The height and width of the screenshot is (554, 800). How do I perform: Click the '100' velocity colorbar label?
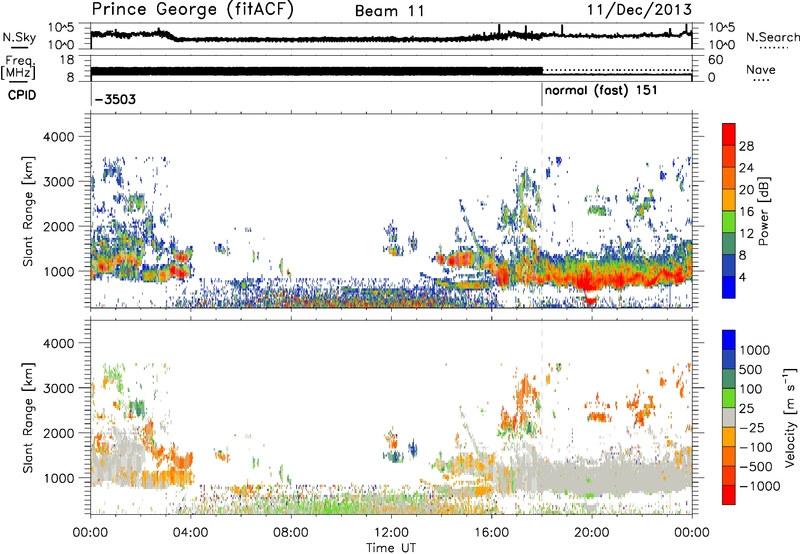coord(751,389)
